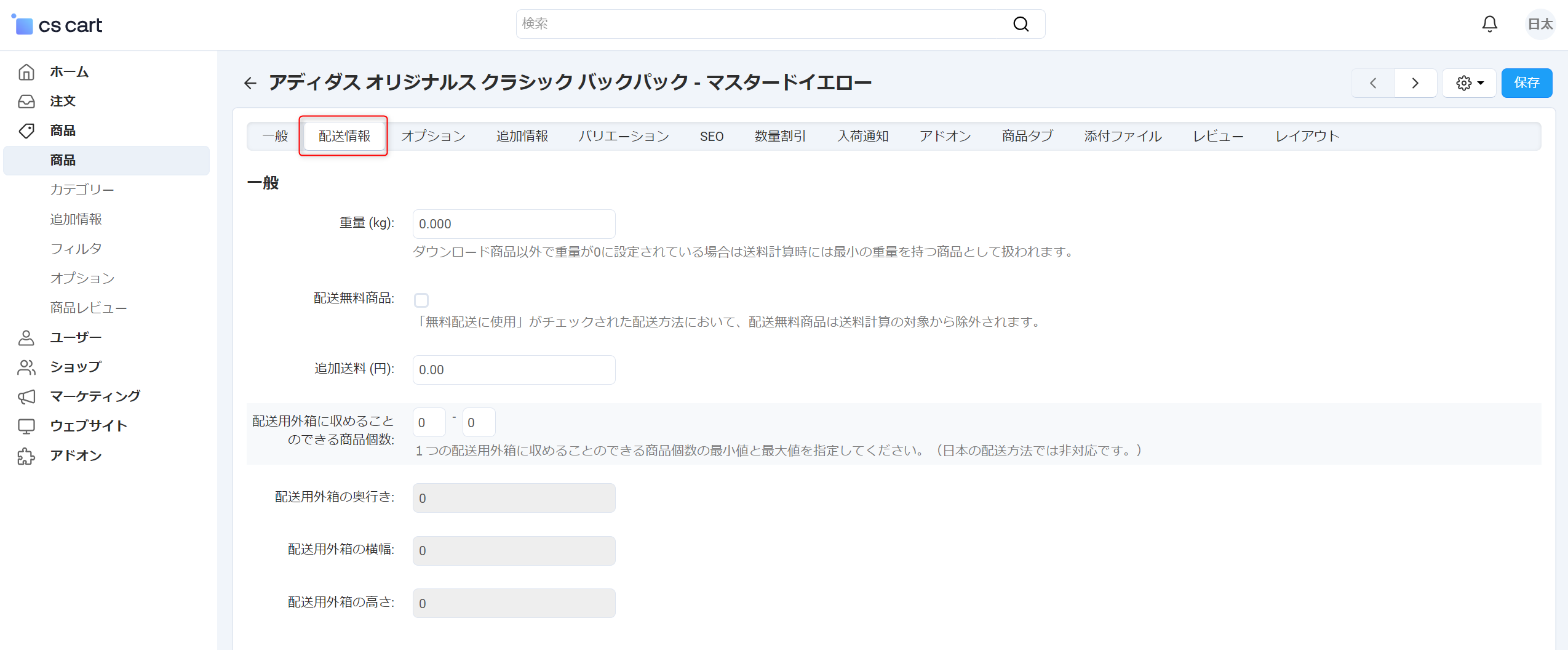Click the Add-ons puzzle icon in sidebar
1568x650 pixels.
[26, 455]
